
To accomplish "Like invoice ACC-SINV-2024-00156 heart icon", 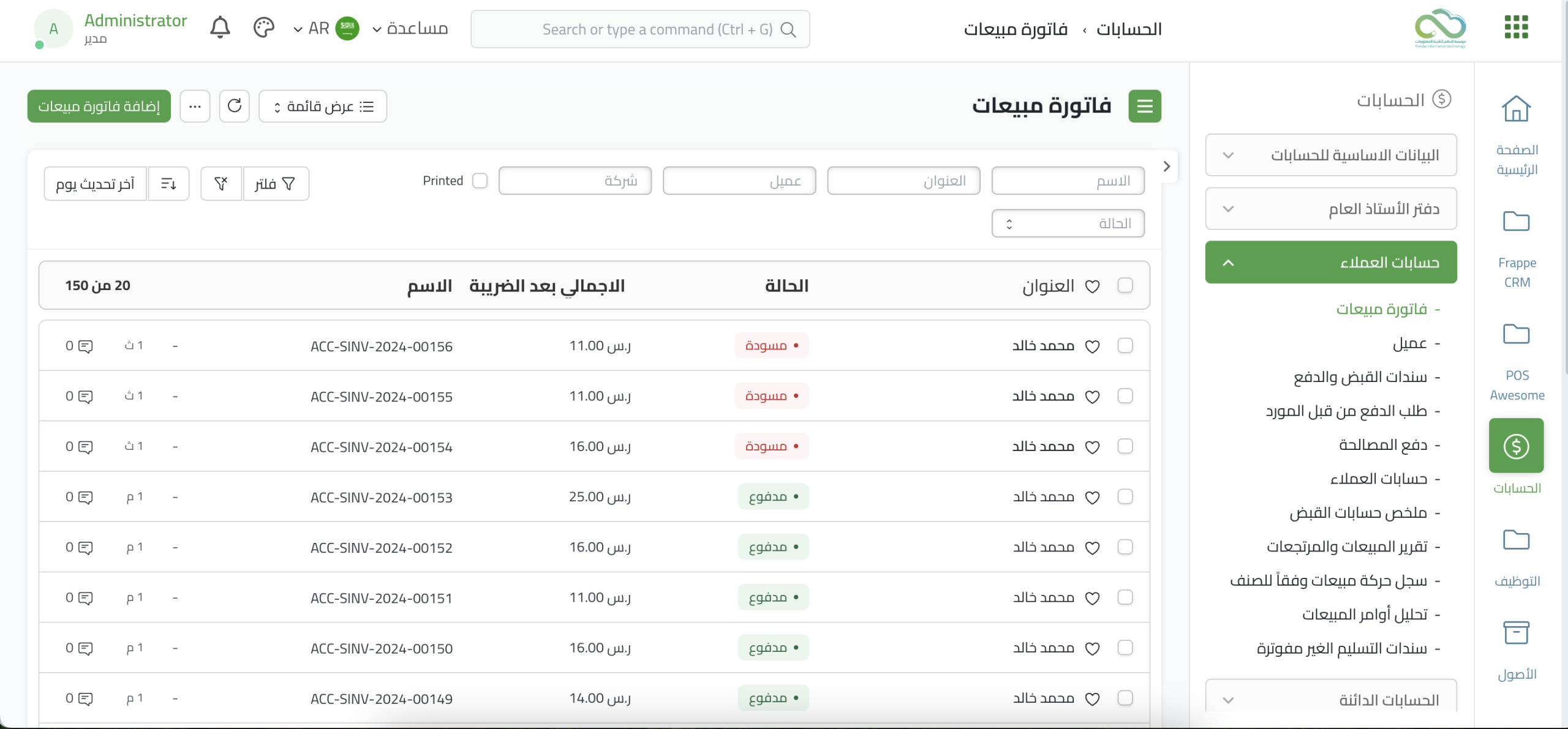I will pos(1092,346).
